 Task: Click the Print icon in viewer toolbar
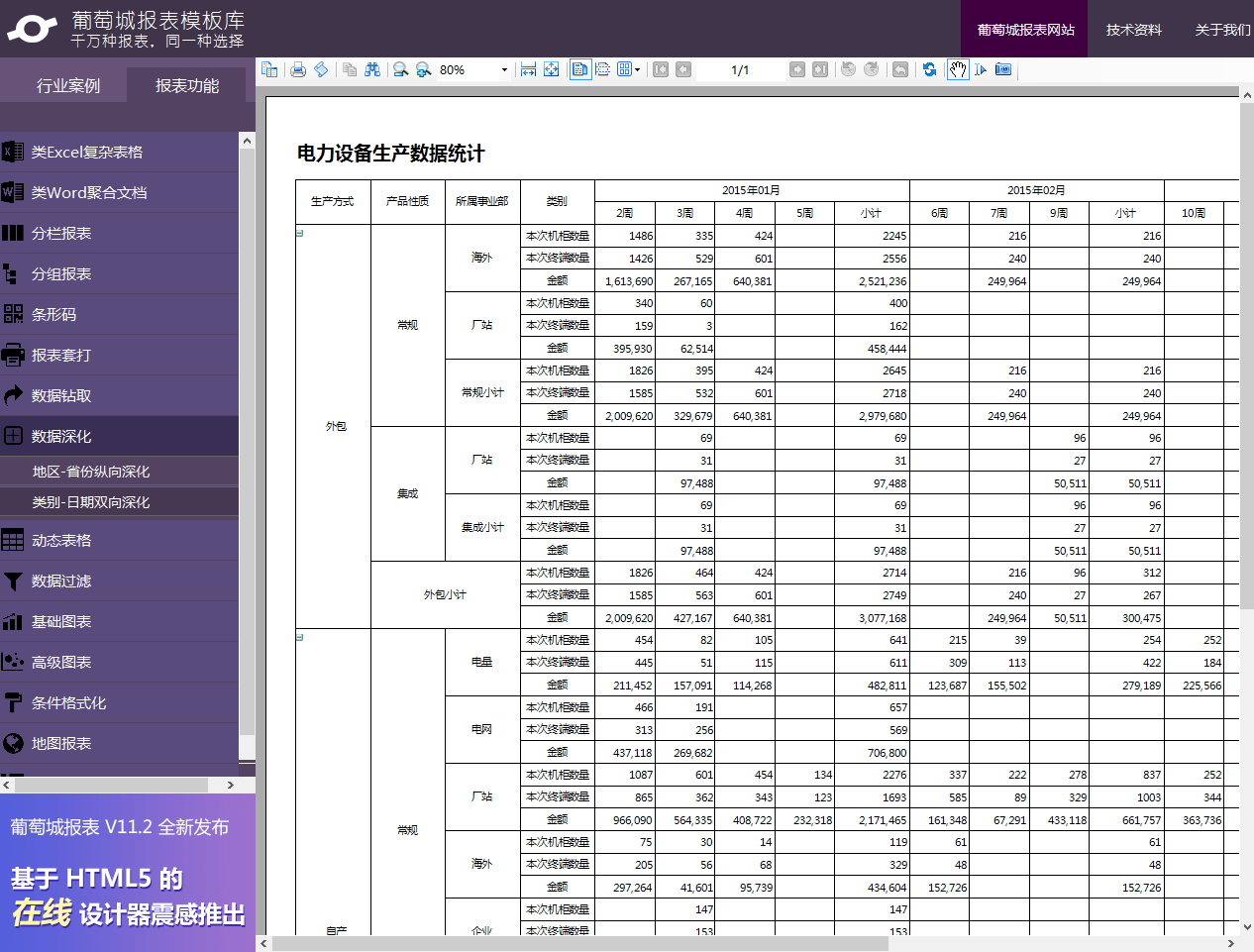pyautogui.click(x=298, y=69)
